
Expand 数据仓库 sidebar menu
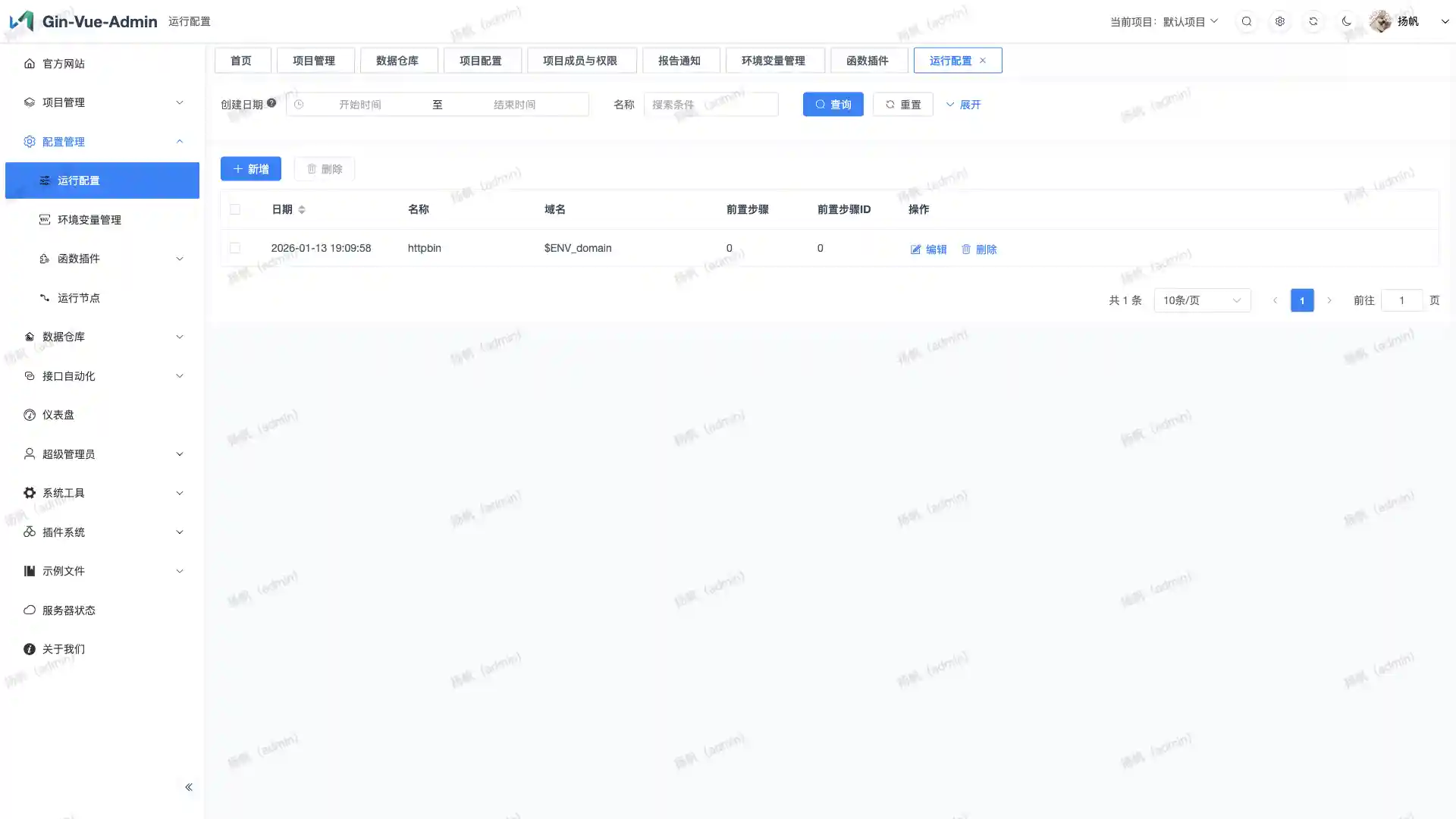102,337
